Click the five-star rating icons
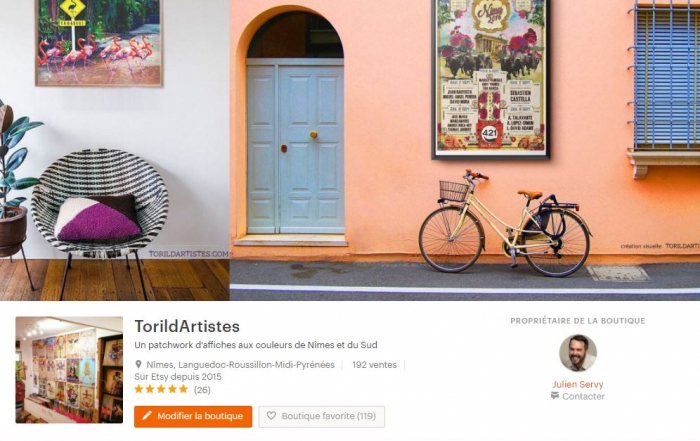 point(161,389)
